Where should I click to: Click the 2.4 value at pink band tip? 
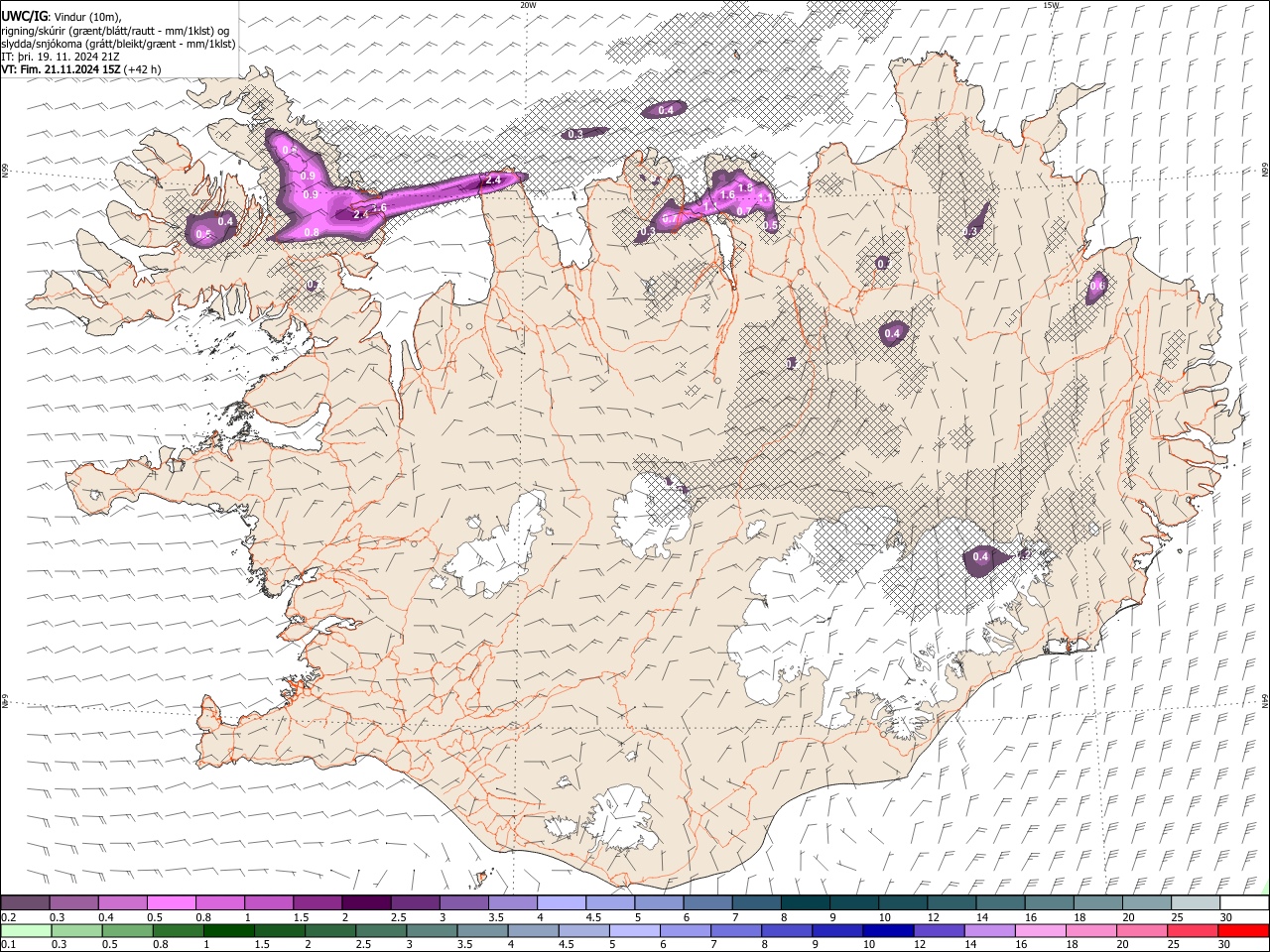point(491,180)
